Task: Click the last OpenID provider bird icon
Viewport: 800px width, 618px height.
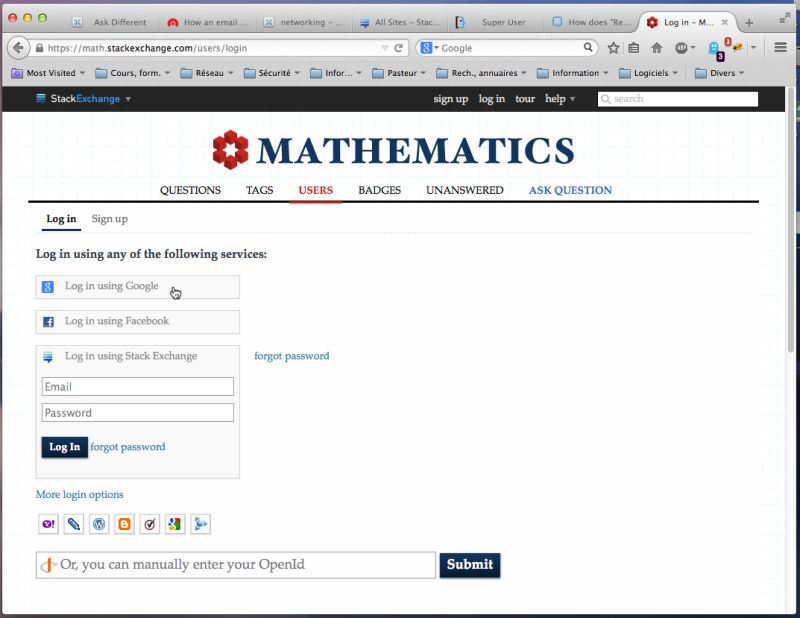Action: [200, 524]
